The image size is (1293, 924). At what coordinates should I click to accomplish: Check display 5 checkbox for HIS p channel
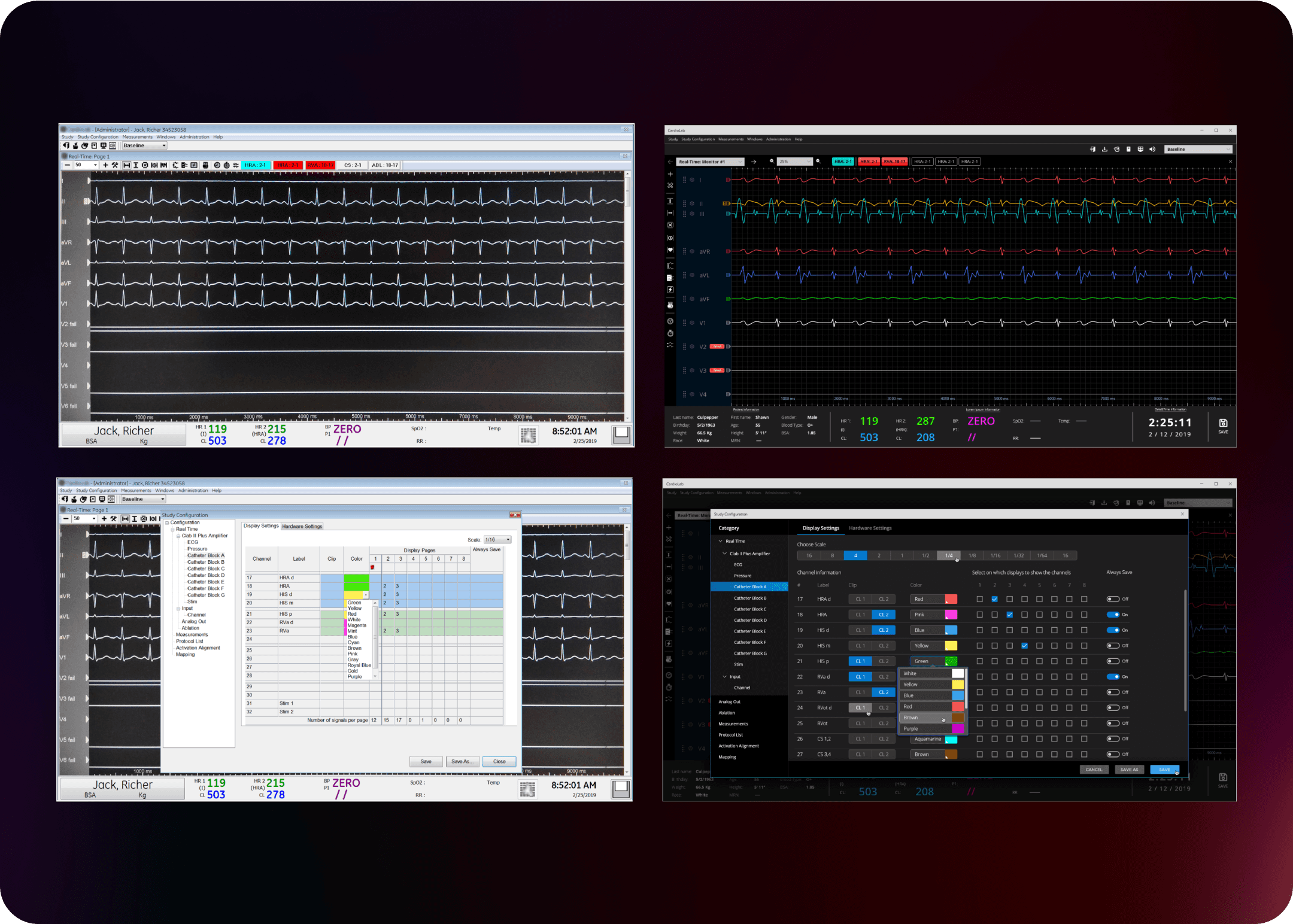(x=1039, y=661)
